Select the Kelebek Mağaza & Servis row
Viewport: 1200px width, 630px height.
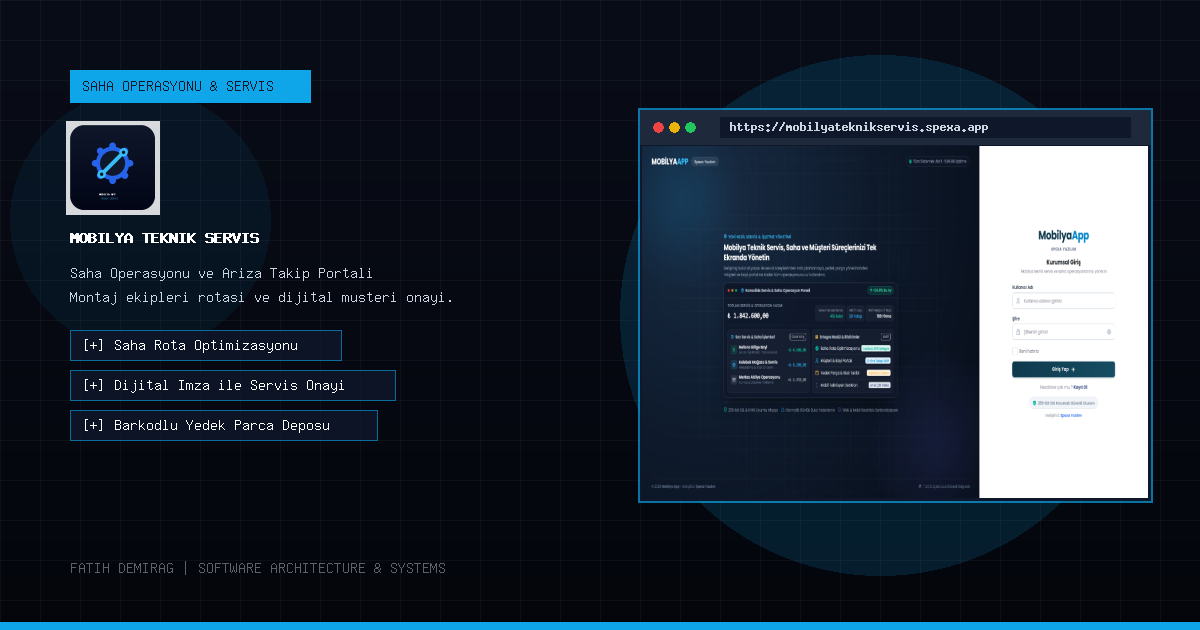point(769,363)
